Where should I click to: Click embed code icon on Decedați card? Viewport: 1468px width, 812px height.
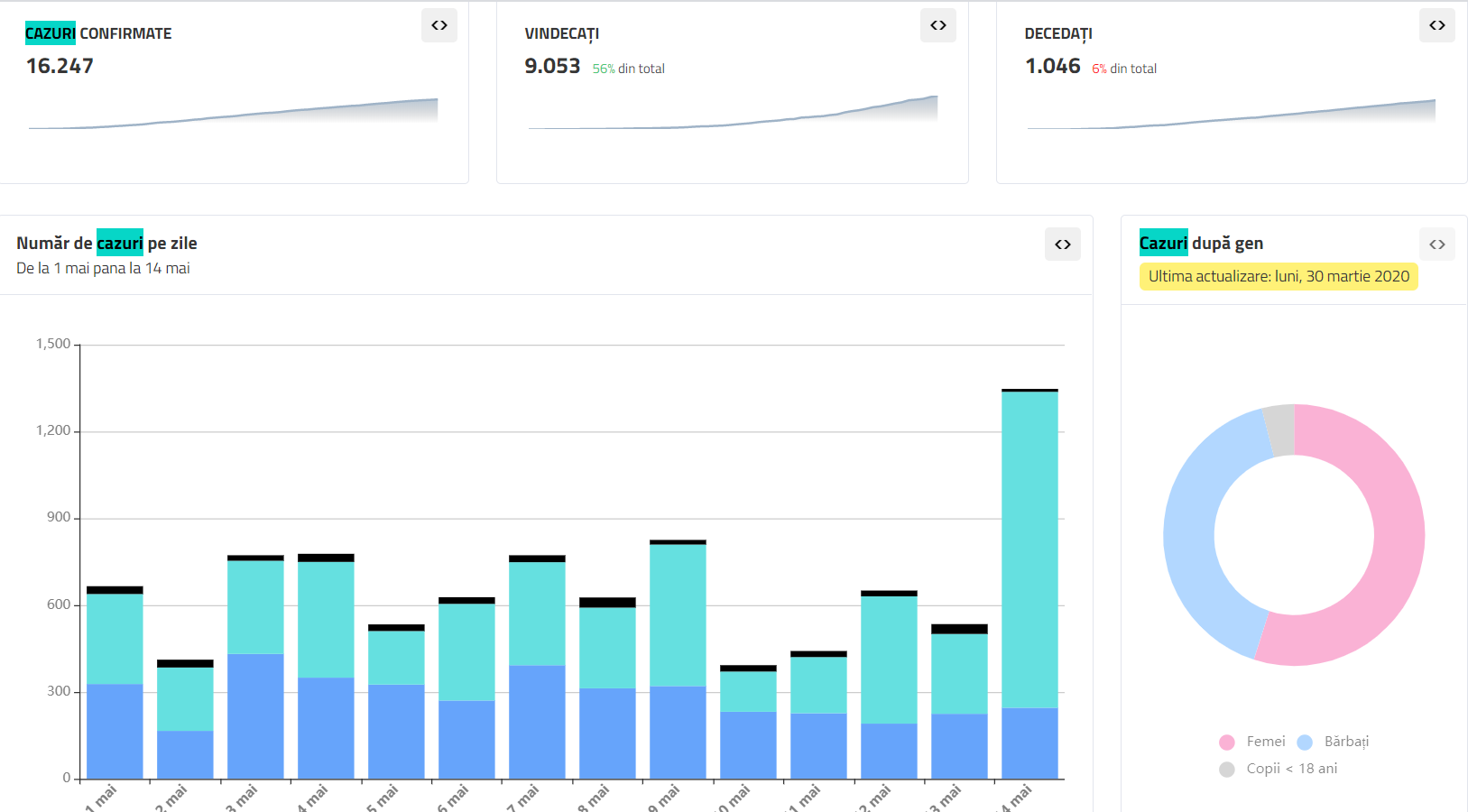(x=1437, y=25)
